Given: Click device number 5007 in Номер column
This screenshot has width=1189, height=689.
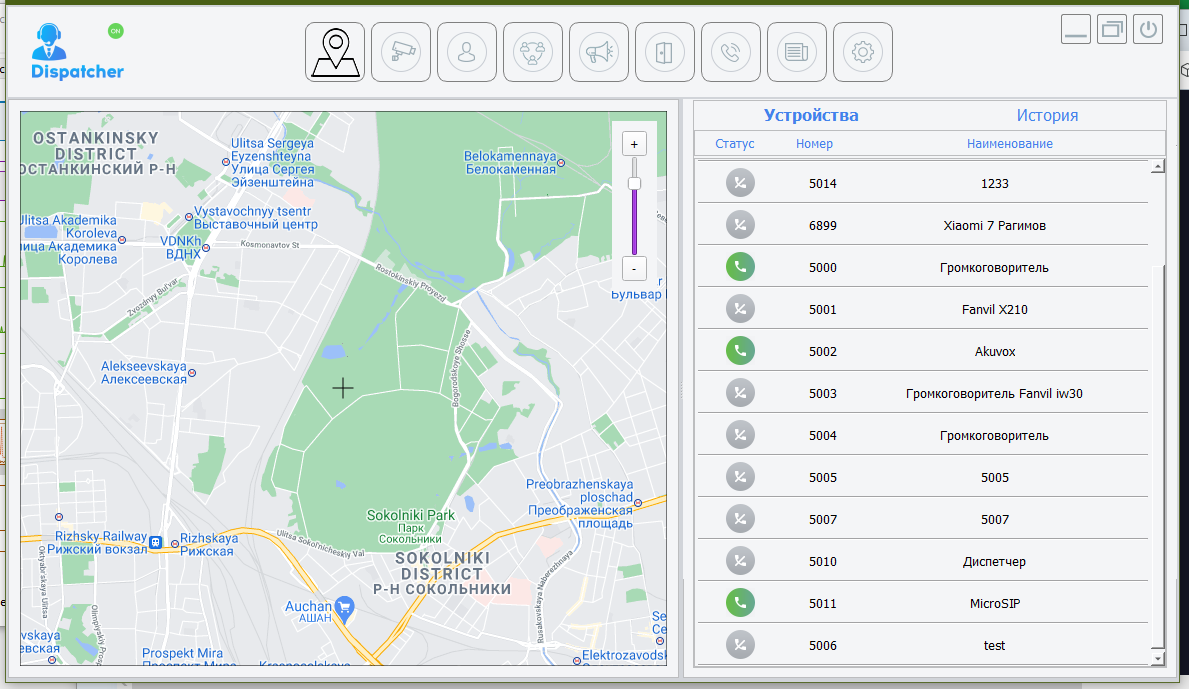Looking at the screenshot, I should coord(823,519).
